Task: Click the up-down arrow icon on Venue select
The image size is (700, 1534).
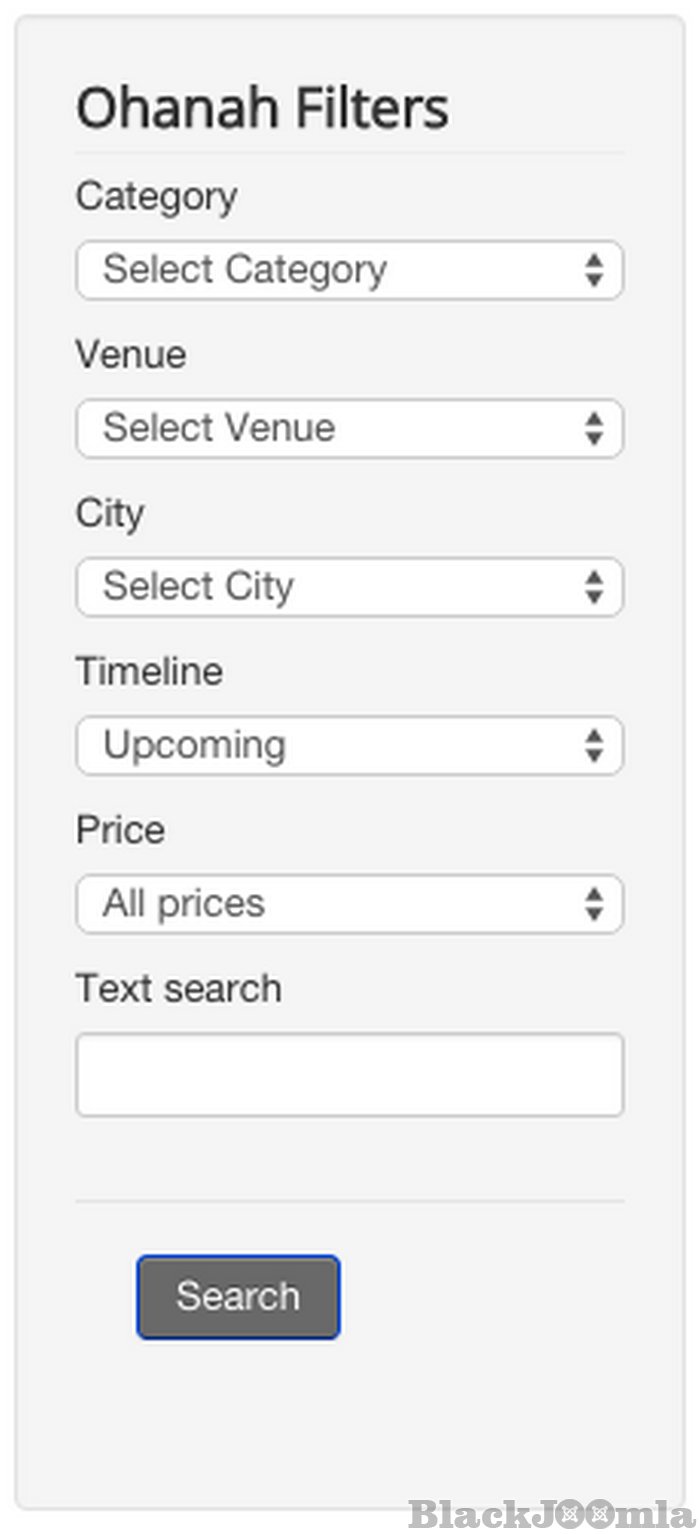Action: click(x=594, y=429)
